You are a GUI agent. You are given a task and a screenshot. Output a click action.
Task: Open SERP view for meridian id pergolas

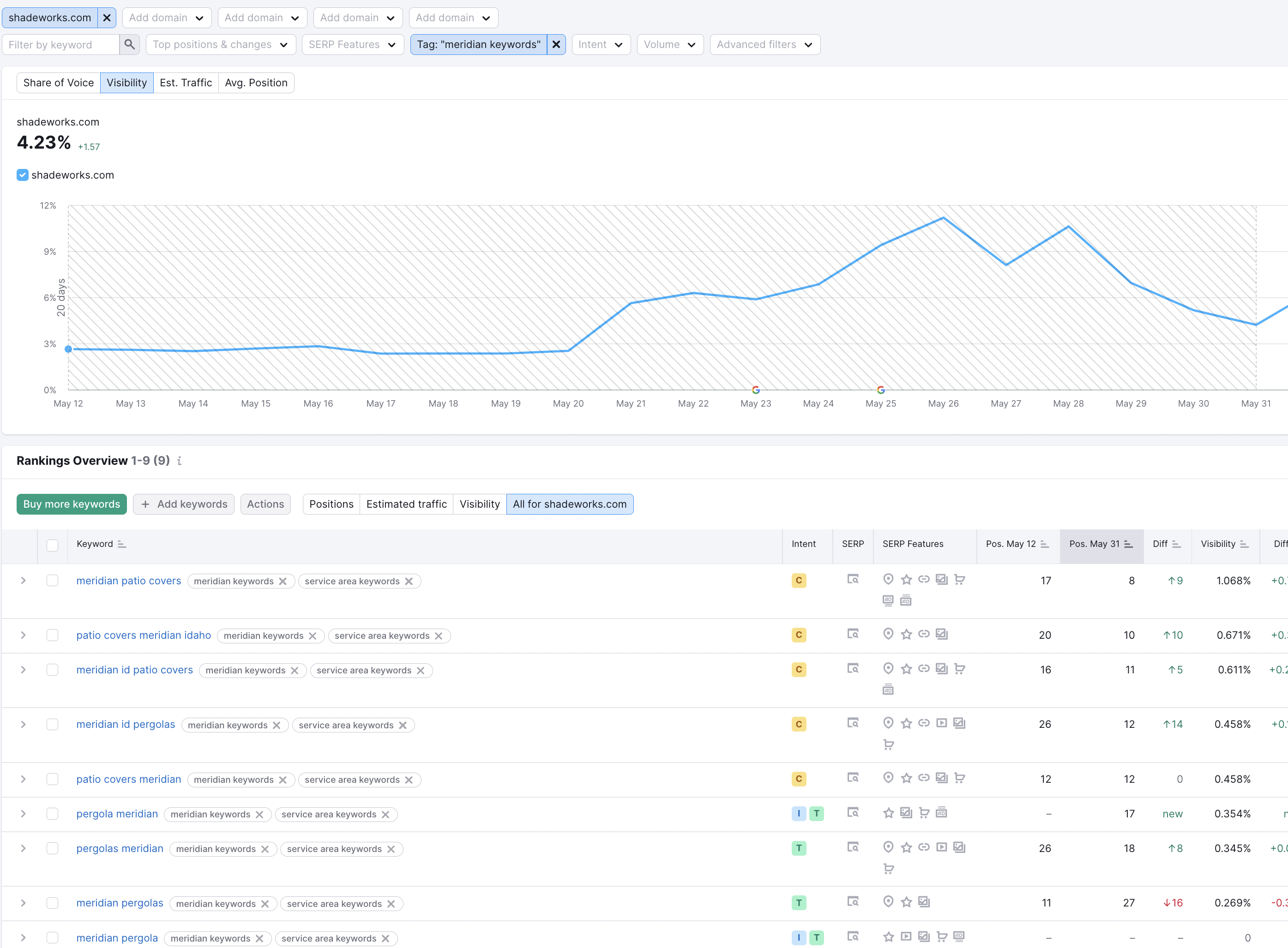point(853,723)
